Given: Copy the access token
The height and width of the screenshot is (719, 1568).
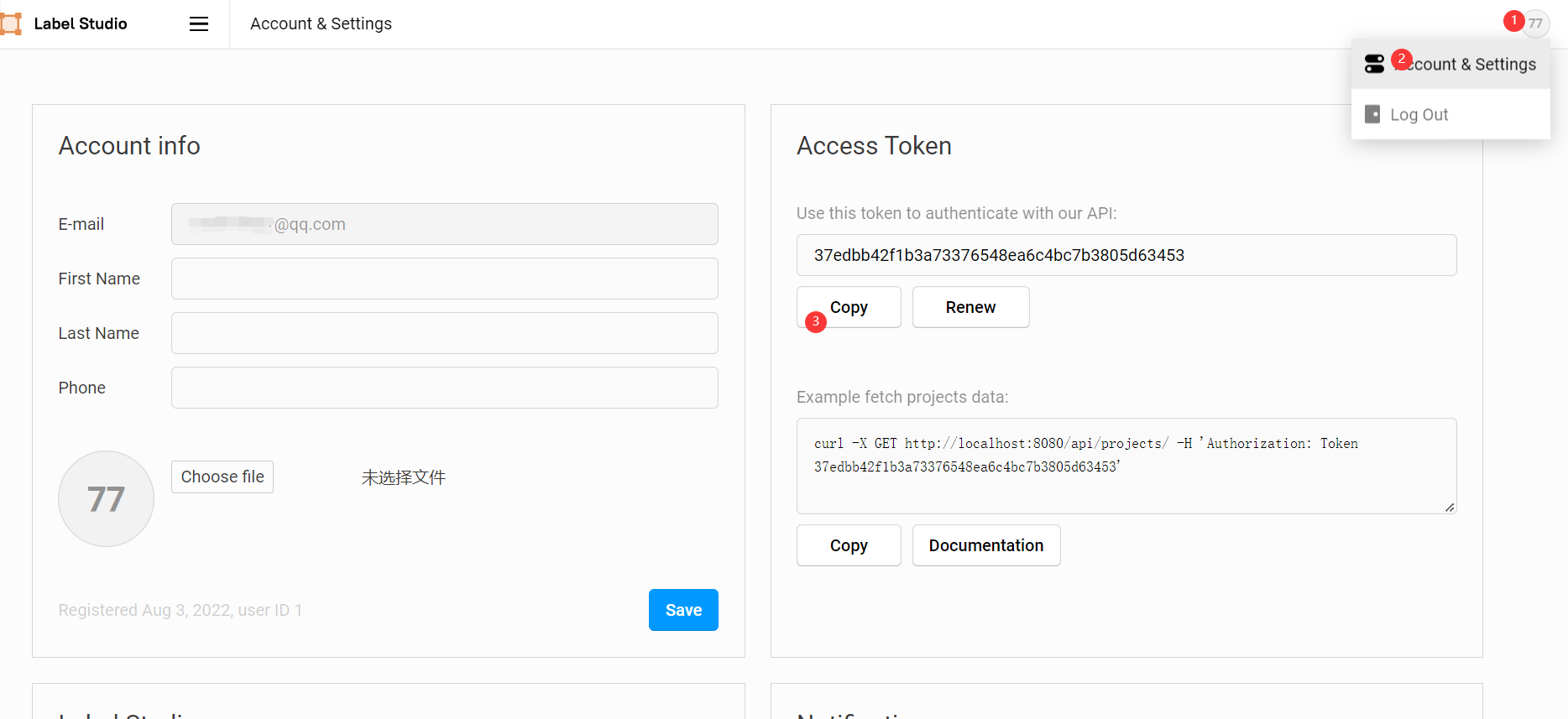Looking at the screenshot, I should (849, 307).
